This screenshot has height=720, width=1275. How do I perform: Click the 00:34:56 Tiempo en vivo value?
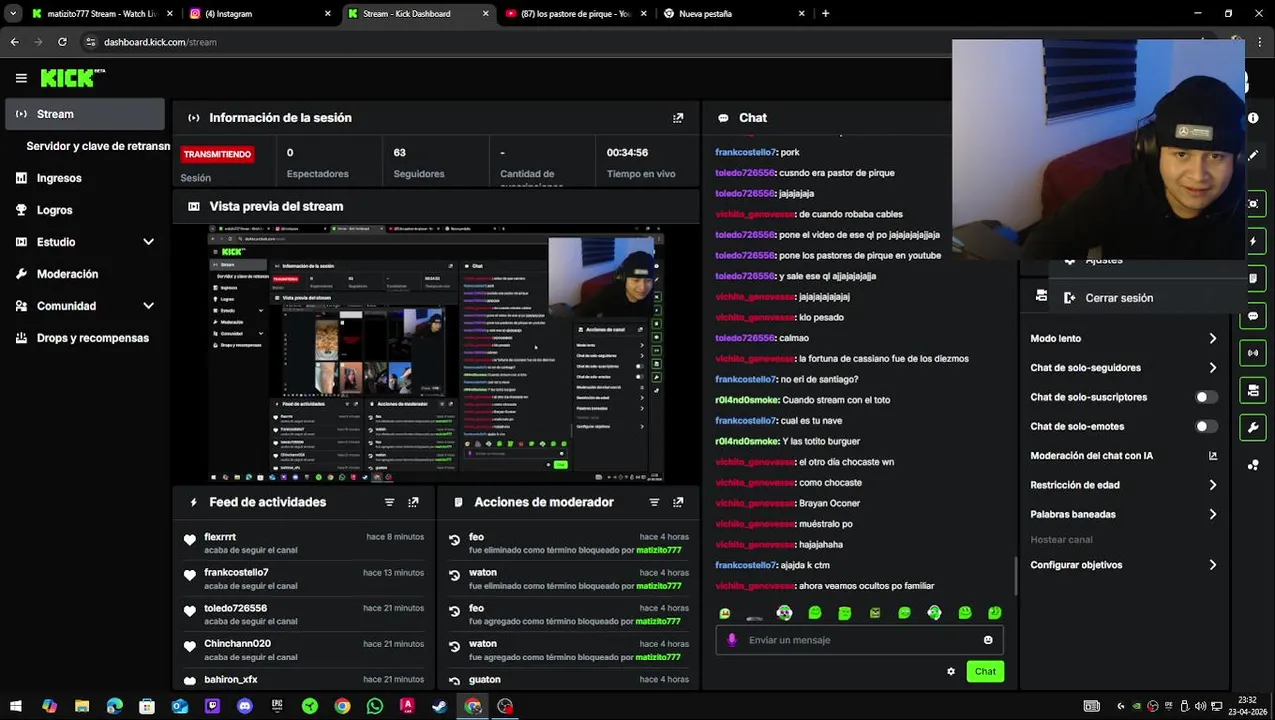[x=627, y=153]
